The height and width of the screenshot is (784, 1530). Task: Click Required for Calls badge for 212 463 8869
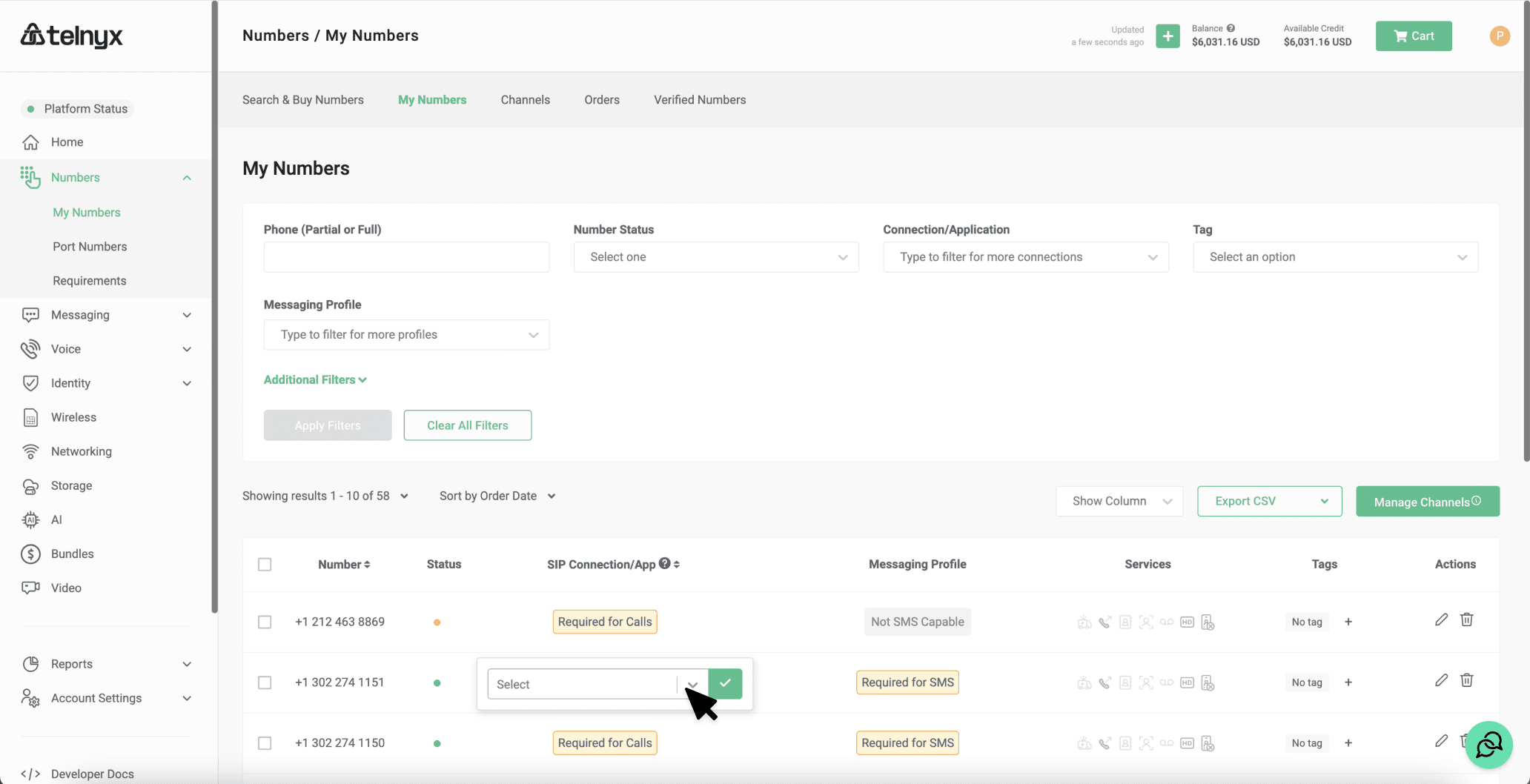[605, 622]
